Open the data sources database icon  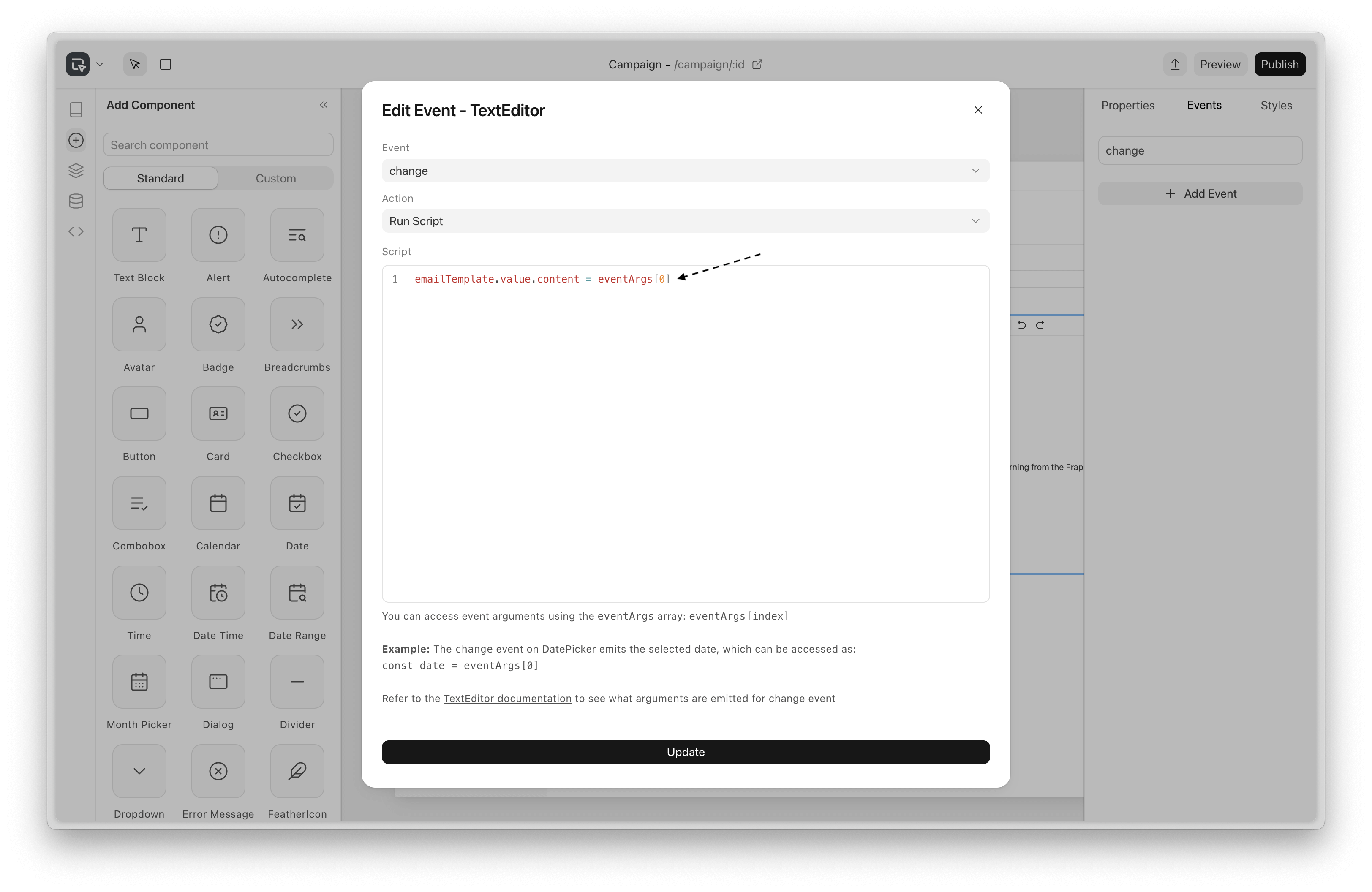point(76,201)
